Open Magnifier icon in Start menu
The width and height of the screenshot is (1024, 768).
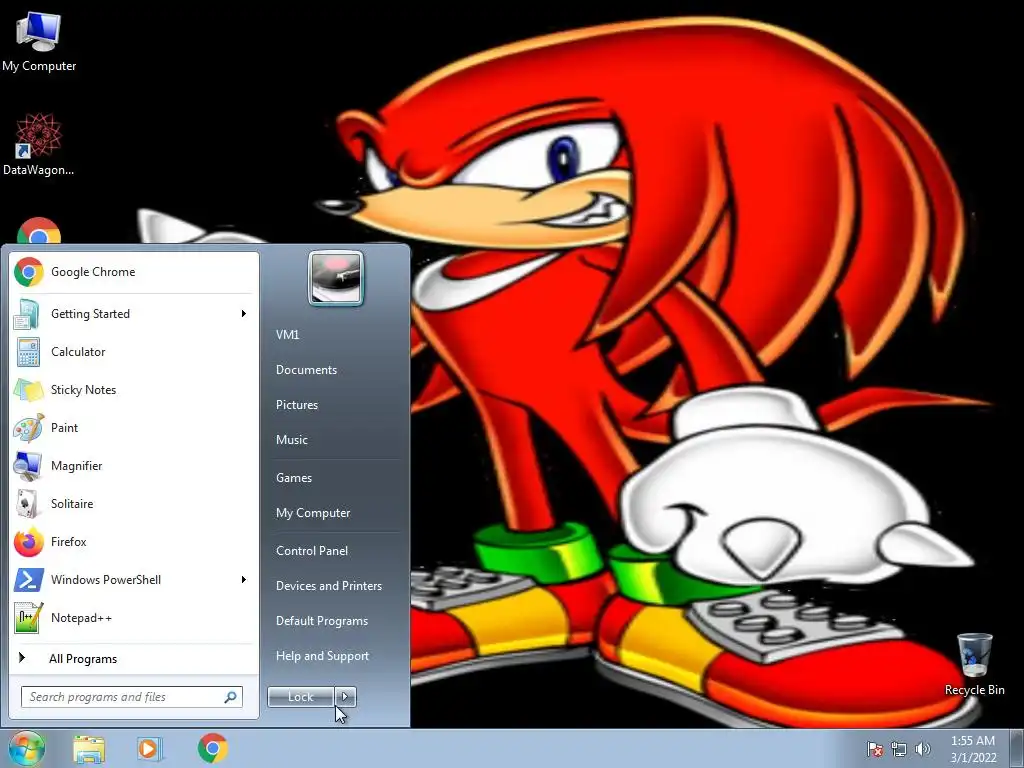coord(28,466)
